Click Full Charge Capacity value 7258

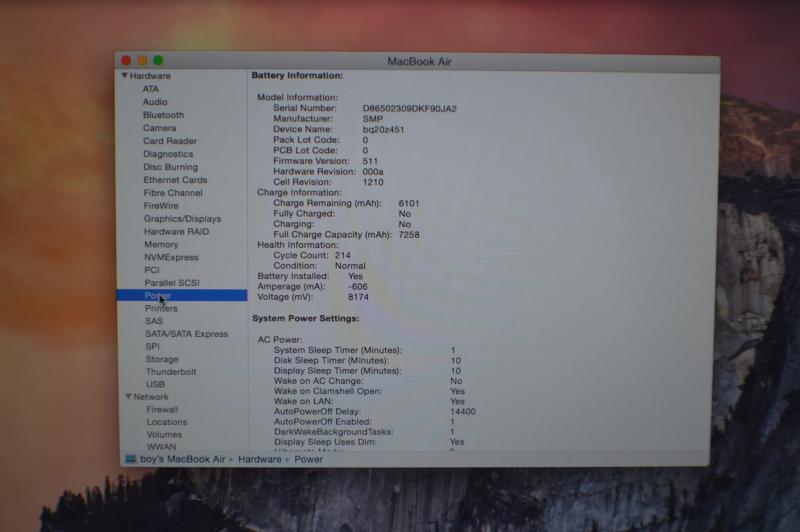click(x=409, y=235)
